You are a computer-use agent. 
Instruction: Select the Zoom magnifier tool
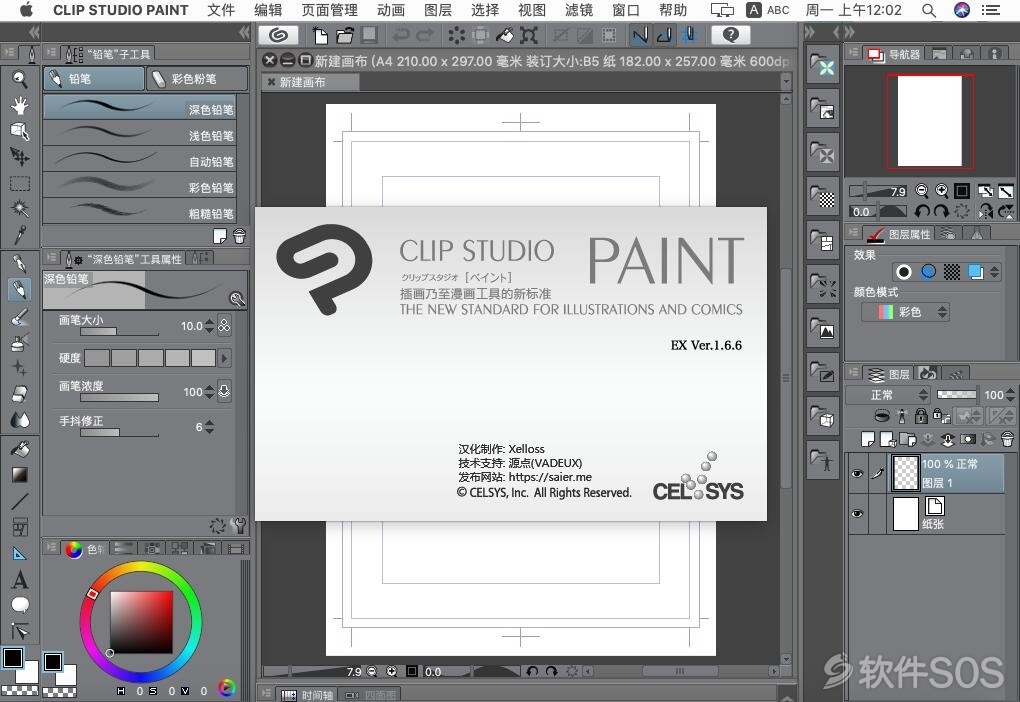tap(20, 79)
